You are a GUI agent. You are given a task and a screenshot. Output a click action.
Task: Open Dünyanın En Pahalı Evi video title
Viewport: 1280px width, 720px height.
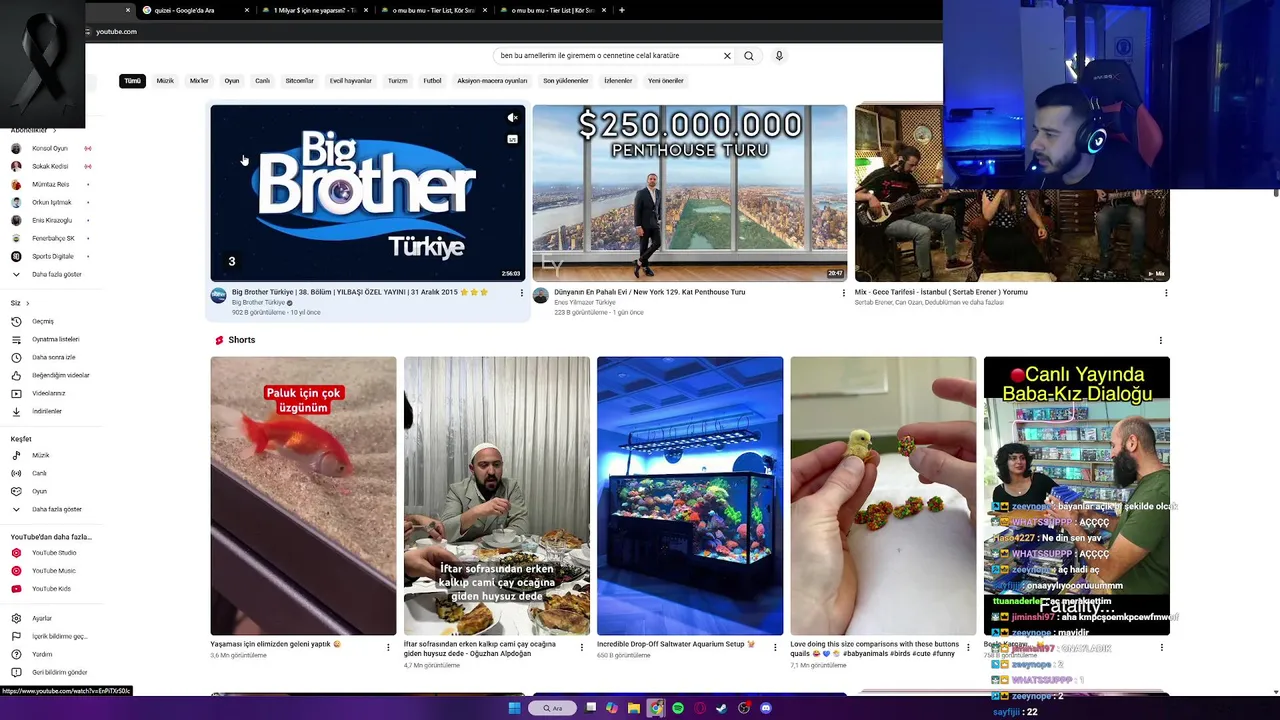[x=650, y=292]
